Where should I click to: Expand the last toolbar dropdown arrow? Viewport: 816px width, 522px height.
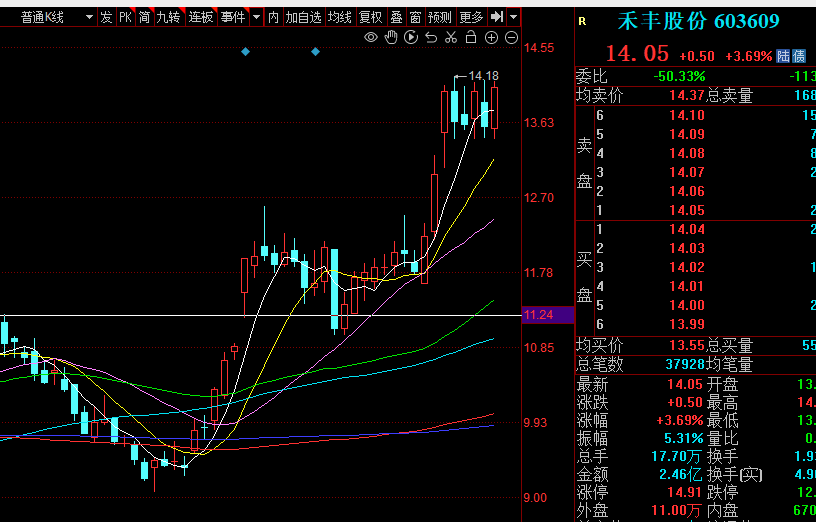(x=514, y=18)
